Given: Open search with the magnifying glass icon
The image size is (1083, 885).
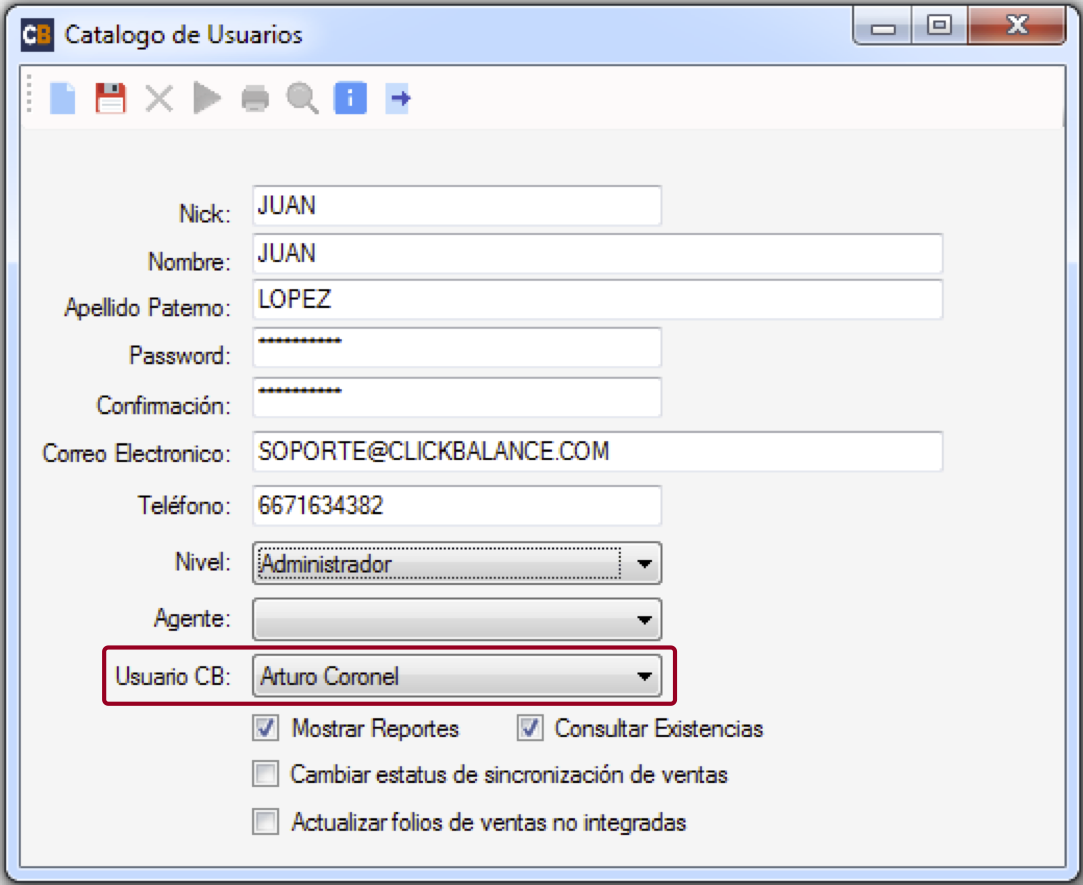Looking at the screenshot, I should pos(303,98).
